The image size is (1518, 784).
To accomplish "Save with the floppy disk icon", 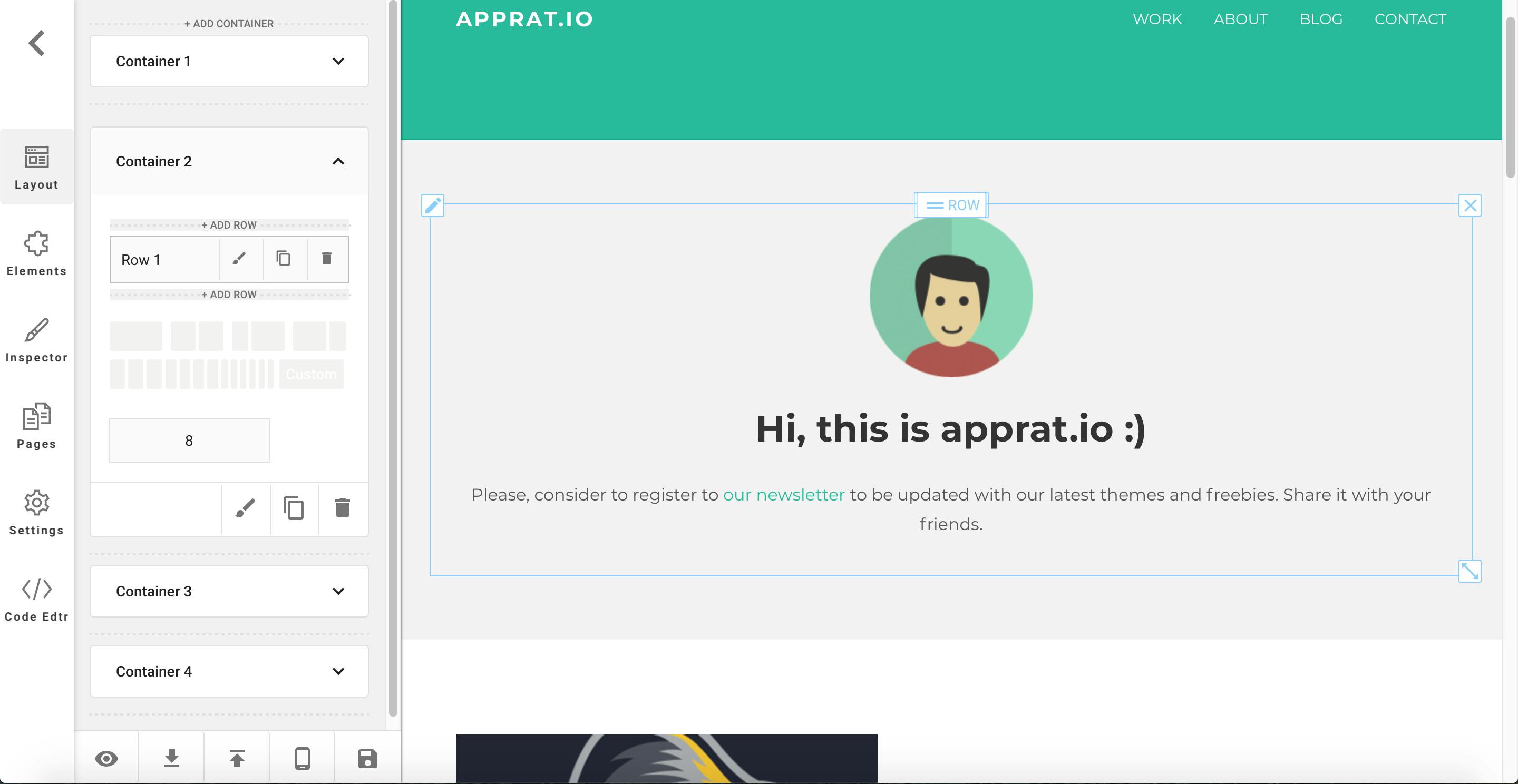I will (x=368, y=759).
